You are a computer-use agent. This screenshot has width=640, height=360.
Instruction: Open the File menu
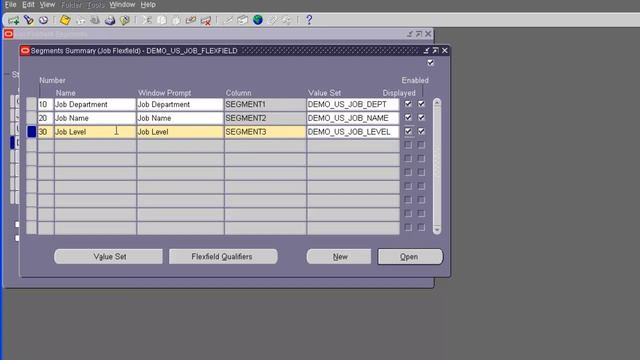tap(10, 4)
